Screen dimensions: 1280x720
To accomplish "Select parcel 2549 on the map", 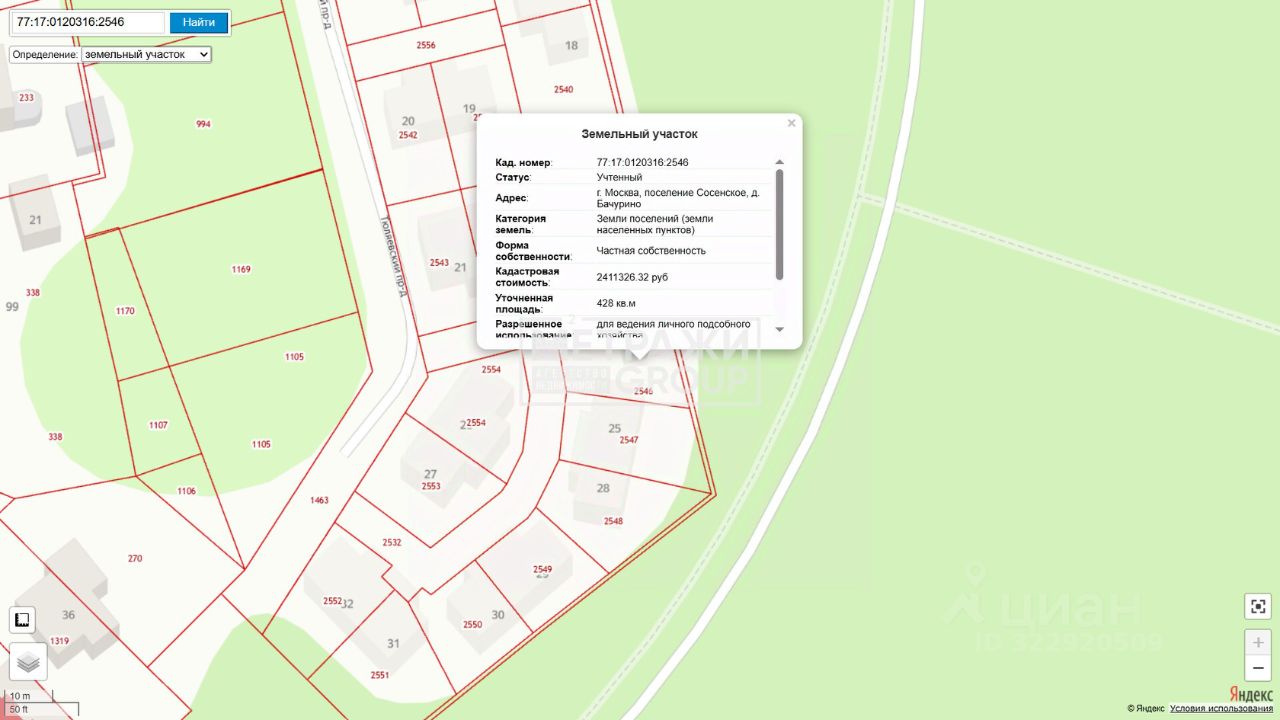I will coord(543,569).
